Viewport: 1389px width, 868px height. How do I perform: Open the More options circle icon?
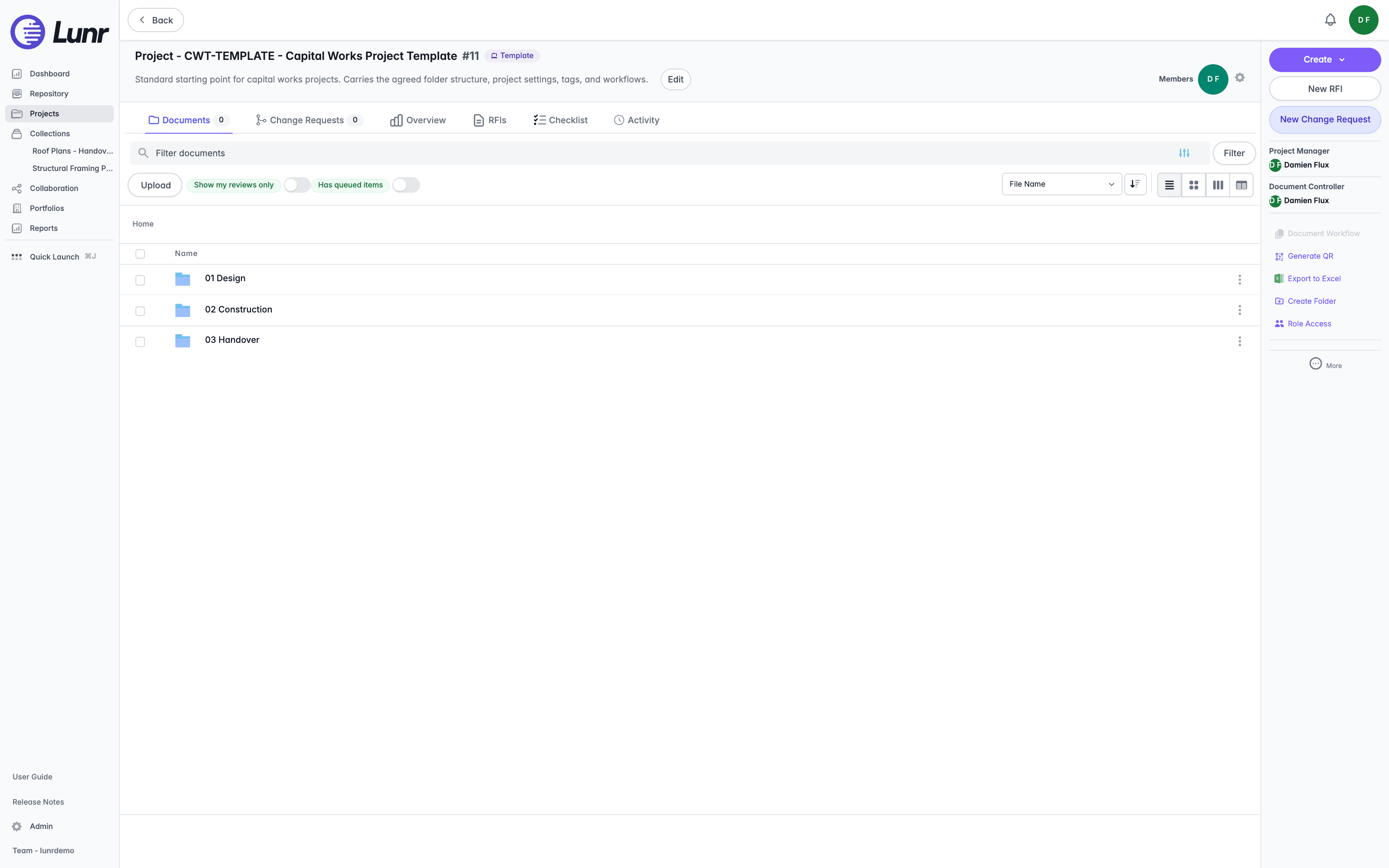1316,363
